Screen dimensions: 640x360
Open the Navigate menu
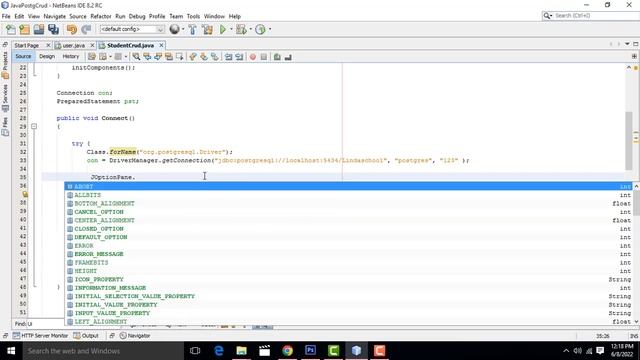click(55, 16)
